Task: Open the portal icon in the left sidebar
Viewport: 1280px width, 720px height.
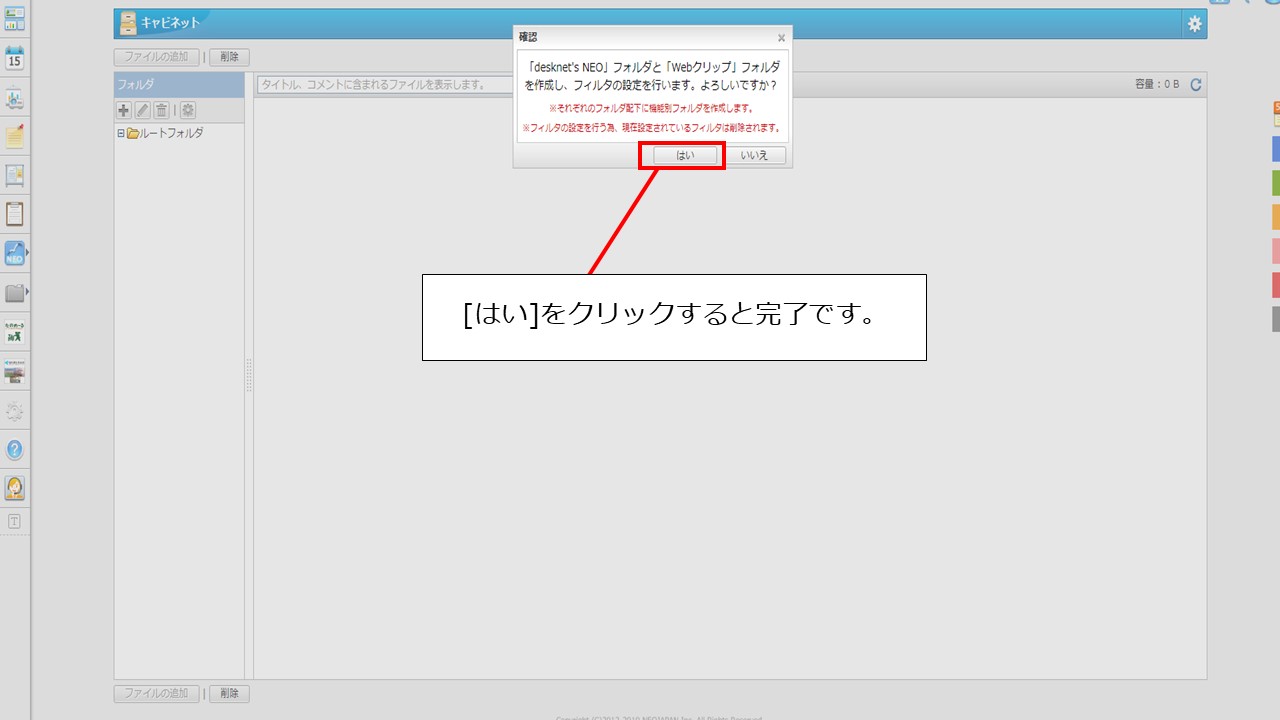Action: point(15,18)
